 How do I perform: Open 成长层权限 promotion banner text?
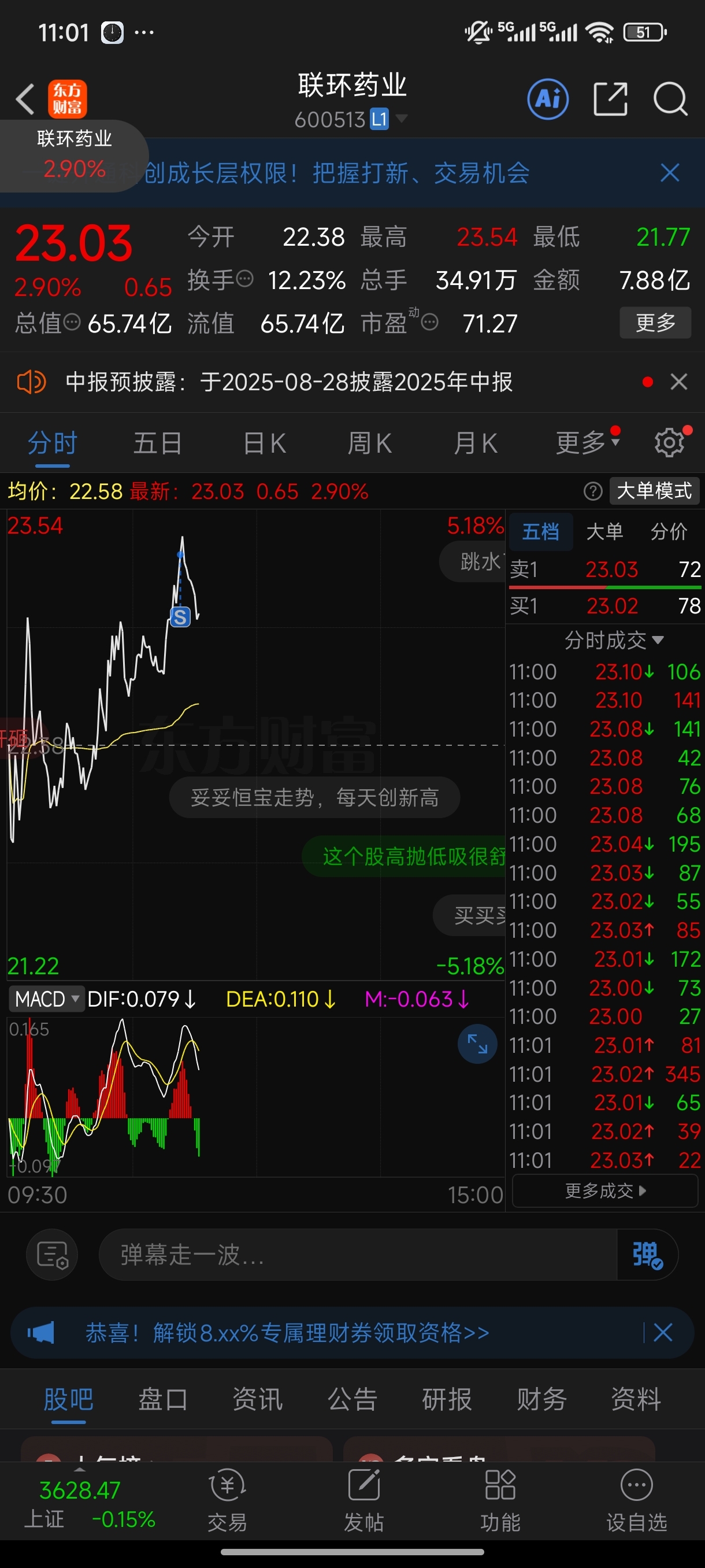[336, 173]
